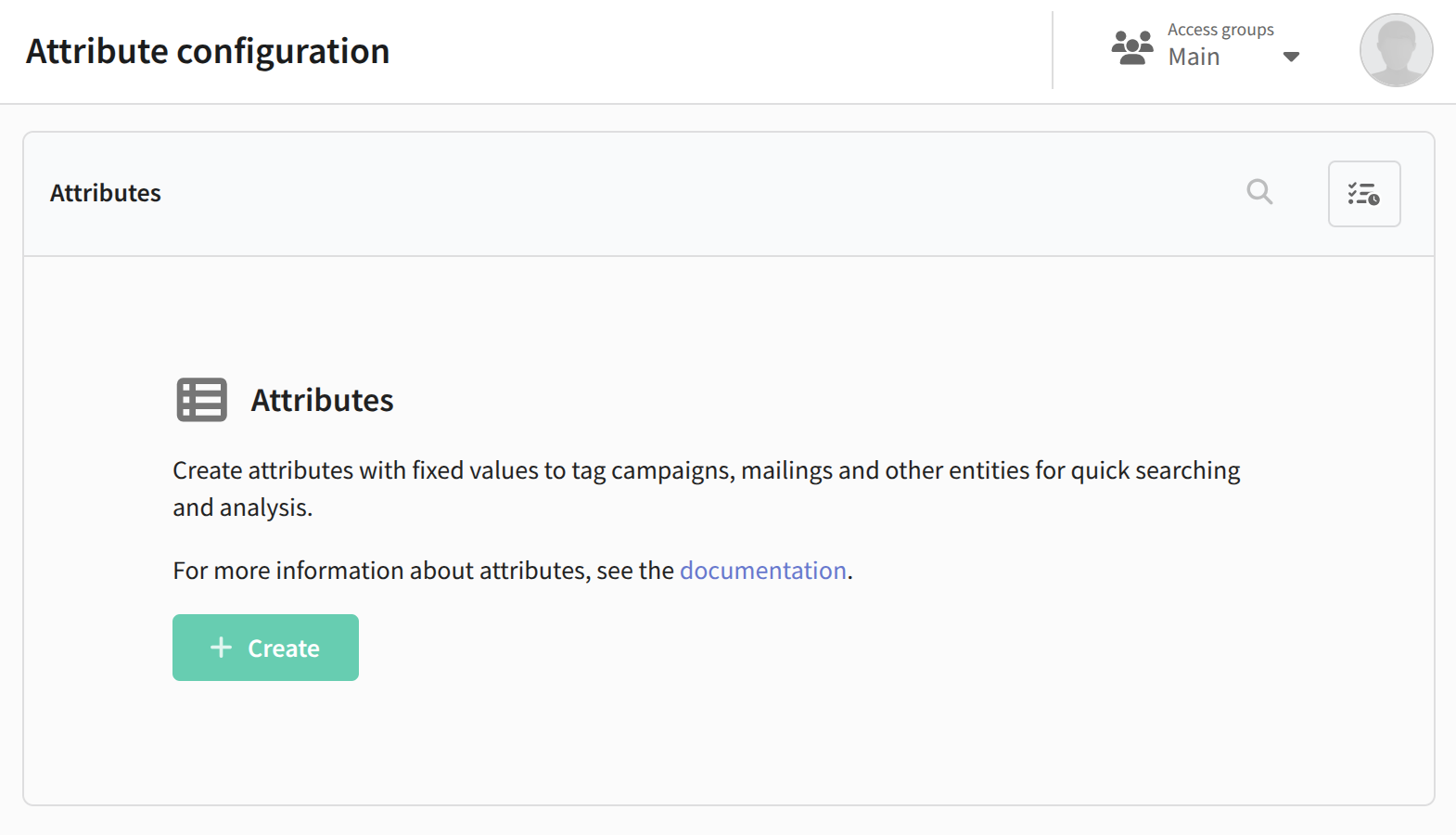Click the Attributes list icon in empty state

click(202, 400)
